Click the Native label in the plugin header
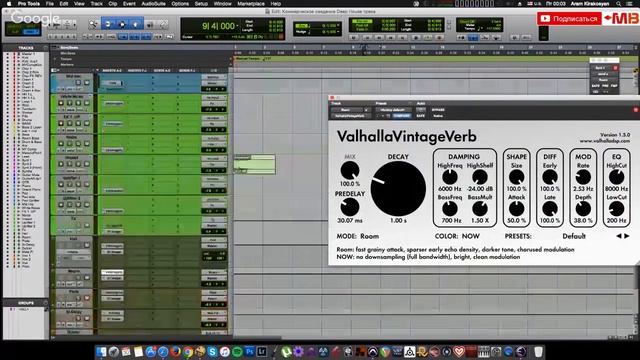 pos(438,116)
